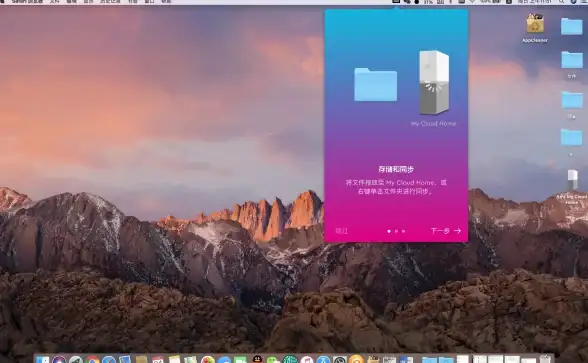
Task: Click the My Cloud Home label under device
Action: (434, 123)
